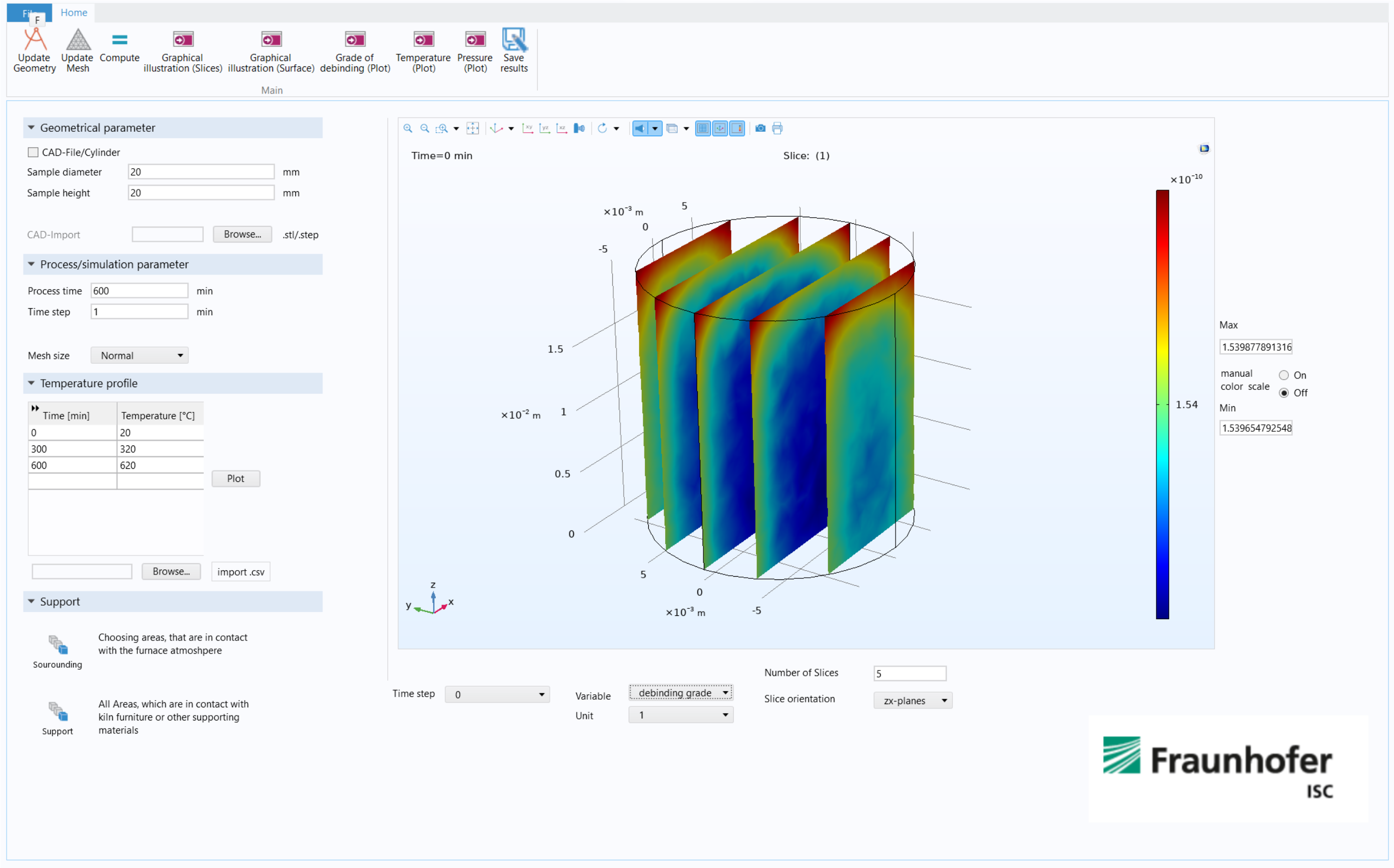1394x868 pixels.
Task: Go to default 3D view
Action: coord(496,128)
